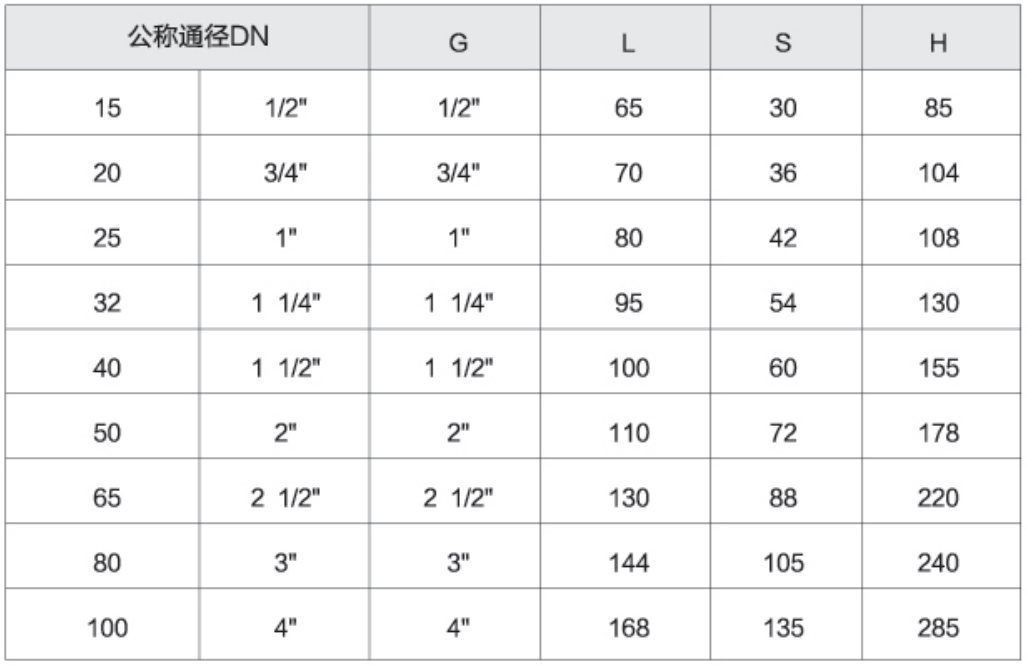Click S value 54 in DN 32 row
1027x665 pixels.
pyautogui.click(x=787, y=297)
